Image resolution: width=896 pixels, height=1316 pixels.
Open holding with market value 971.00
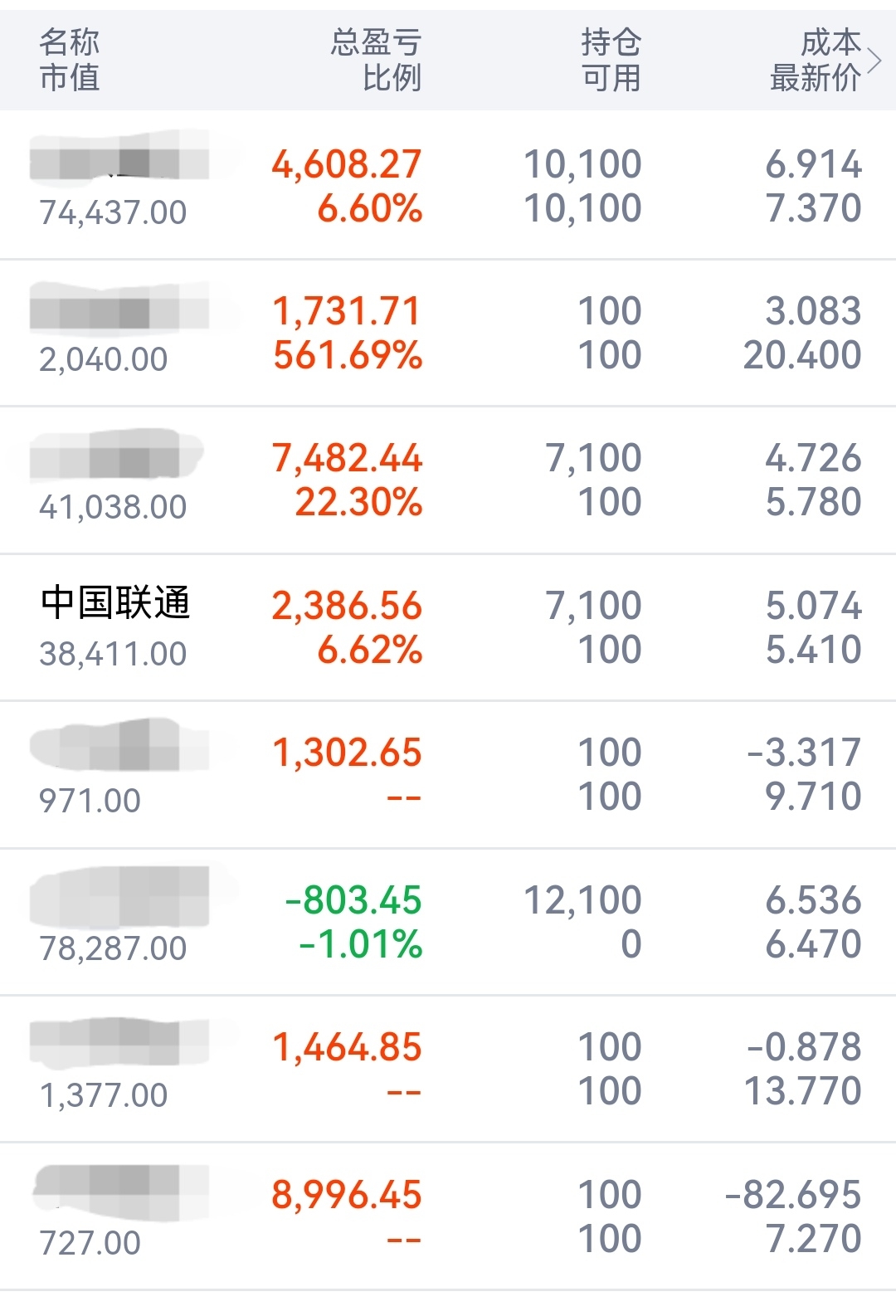[448, 774]
